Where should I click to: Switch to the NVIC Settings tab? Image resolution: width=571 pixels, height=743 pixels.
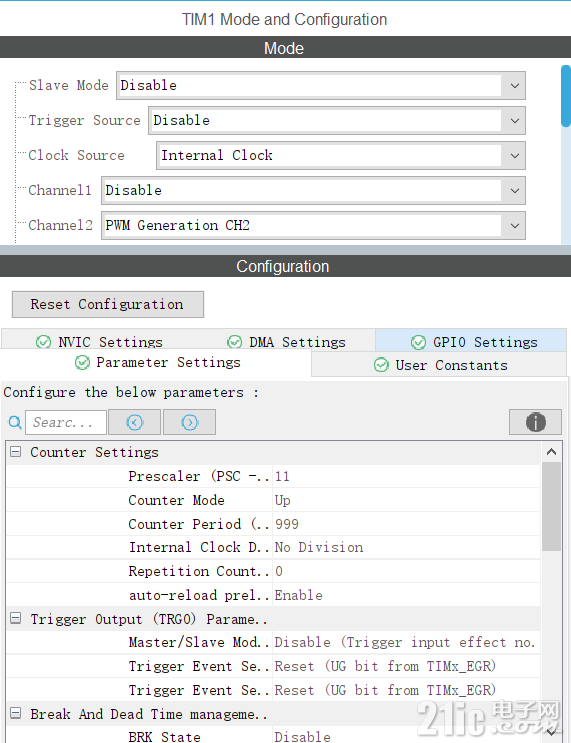100,342
